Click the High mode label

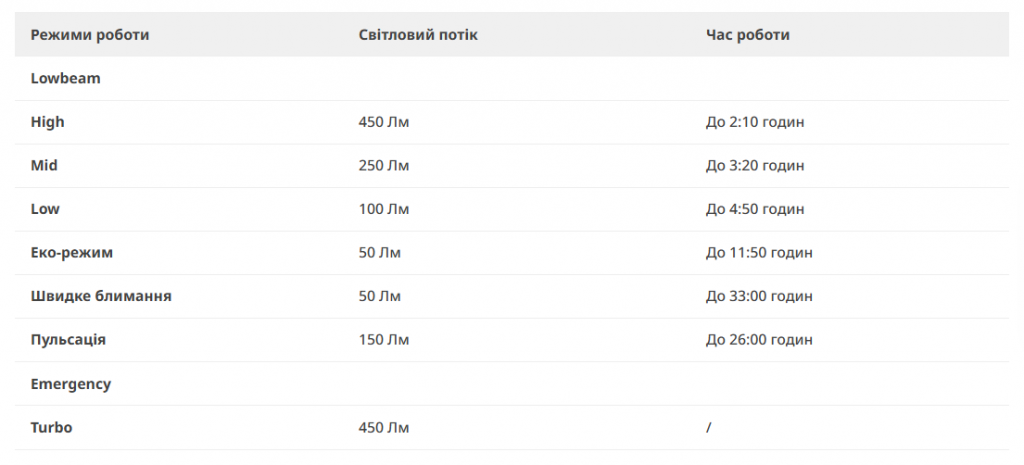(48, 122)
